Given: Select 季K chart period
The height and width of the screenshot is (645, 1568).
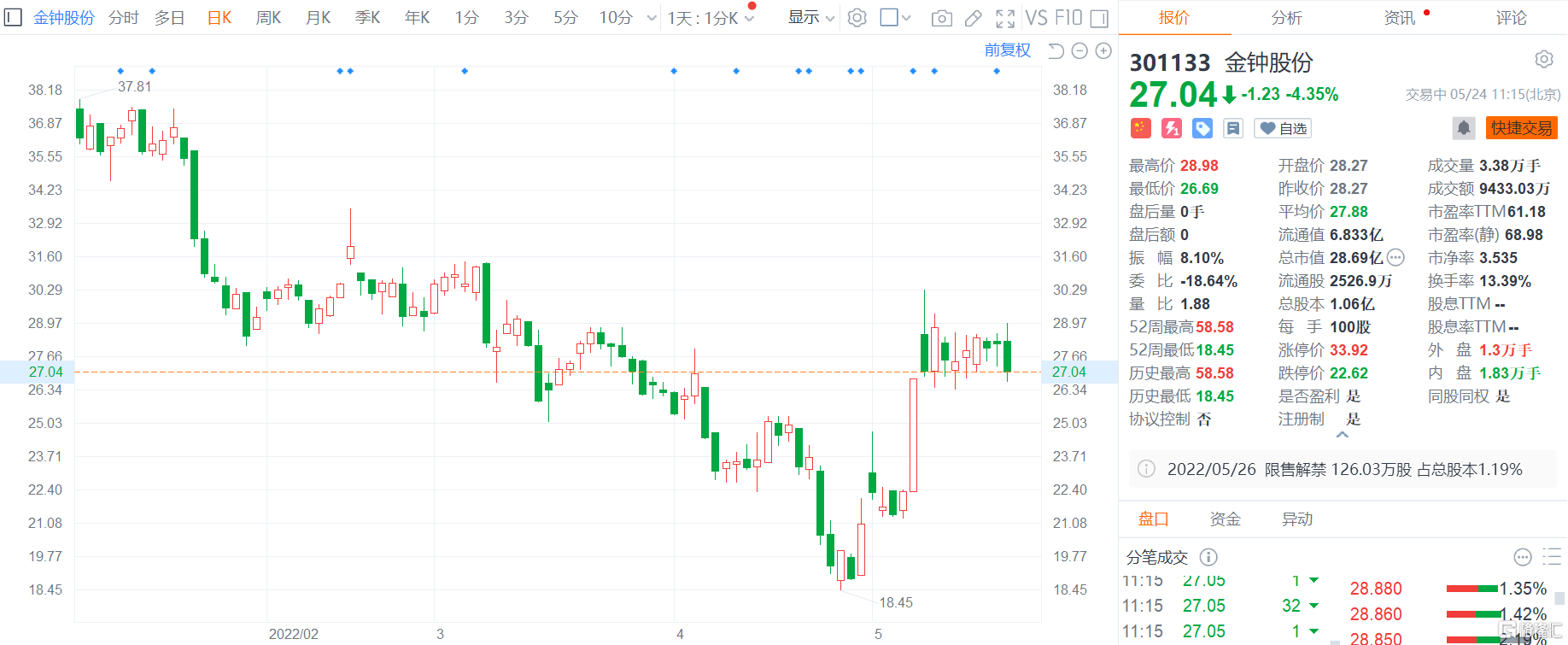Looking at the screenshot, I should tap(367, 18).
